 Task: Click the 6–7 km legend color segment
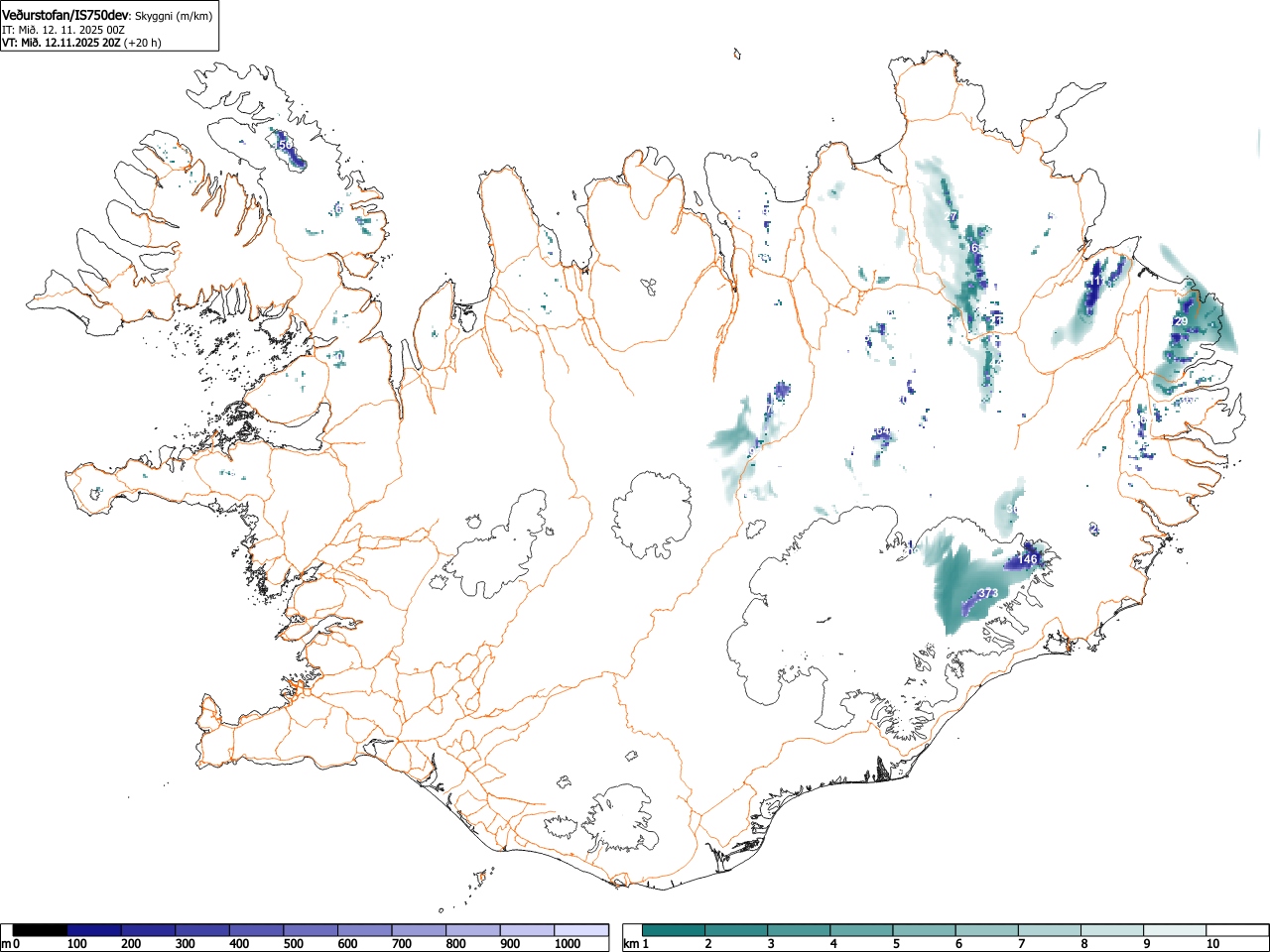(x=987, y=930)
